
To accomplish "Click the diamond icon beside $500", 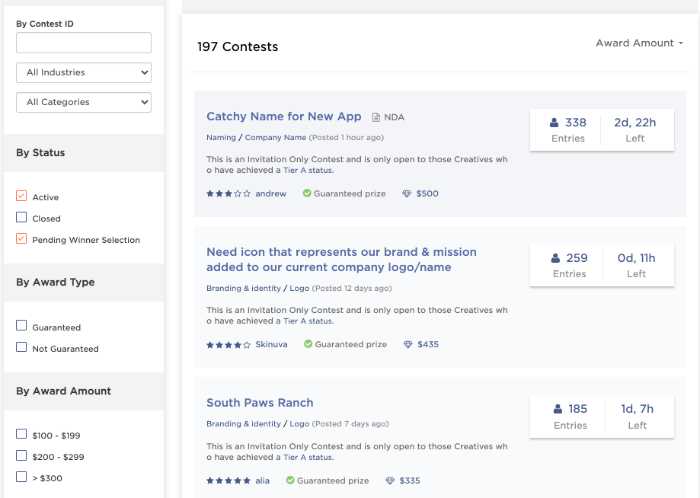I will coord(407,194).
